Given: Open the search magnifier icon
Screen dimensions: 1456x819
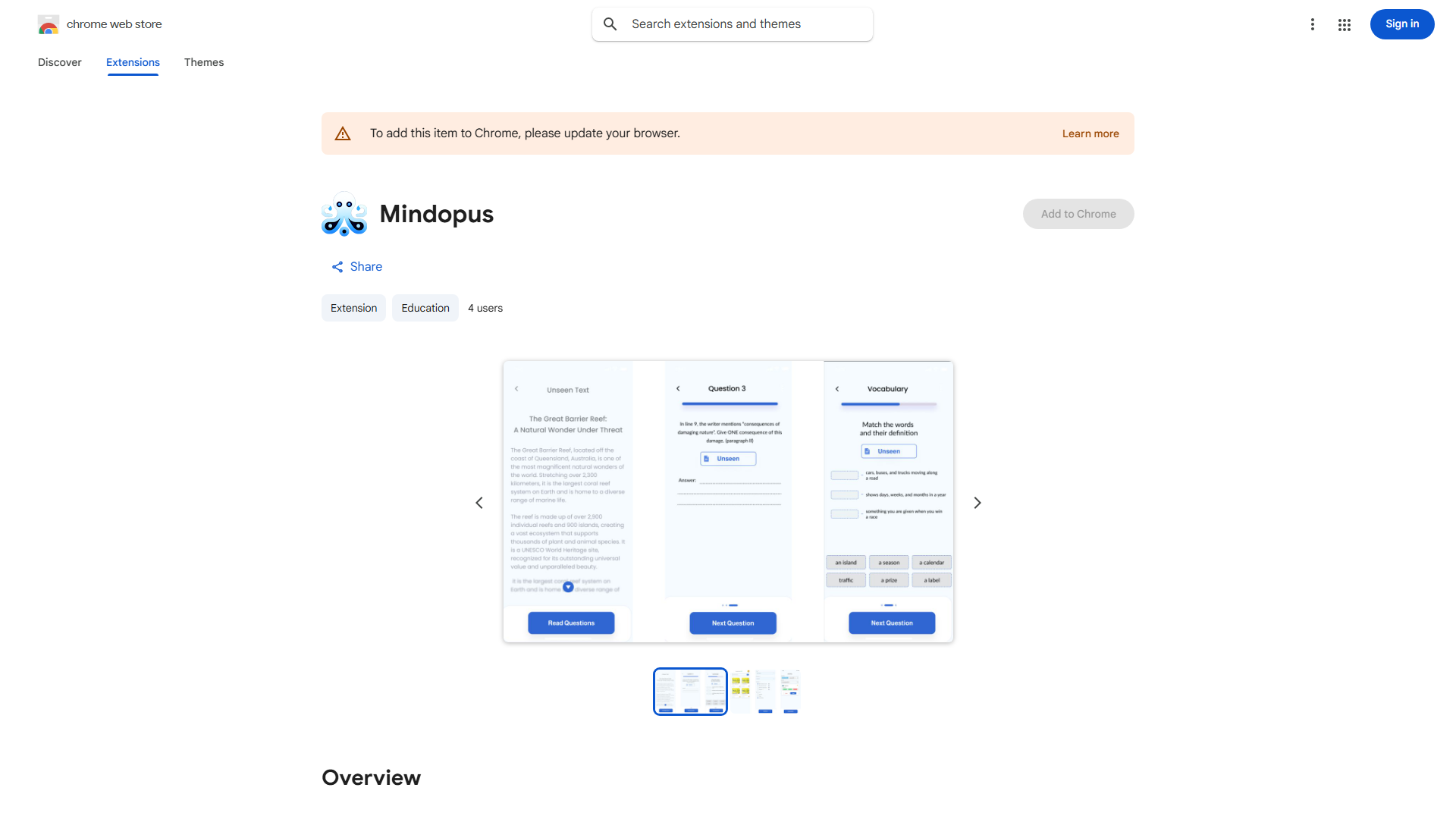Looking at the screenshot, I should [x=610, y=24].
